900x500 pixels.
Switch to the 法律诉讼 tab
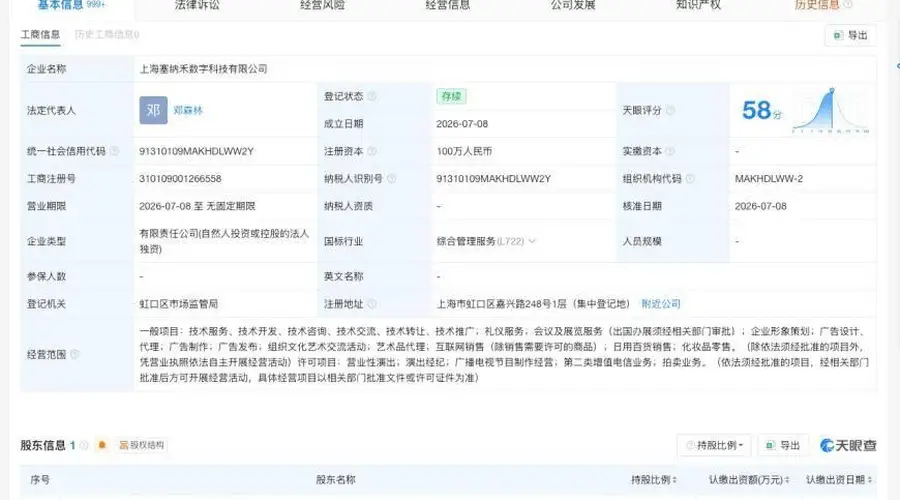(197, 5)
